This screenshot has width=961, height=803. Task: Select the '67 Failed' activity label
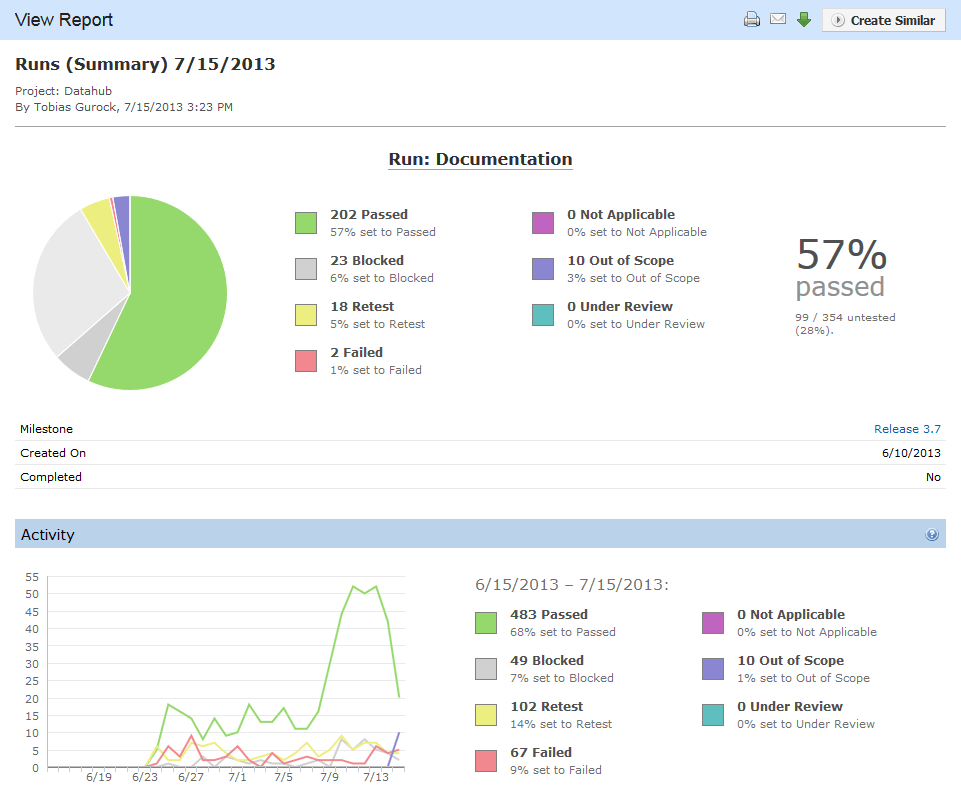point(541,752)
